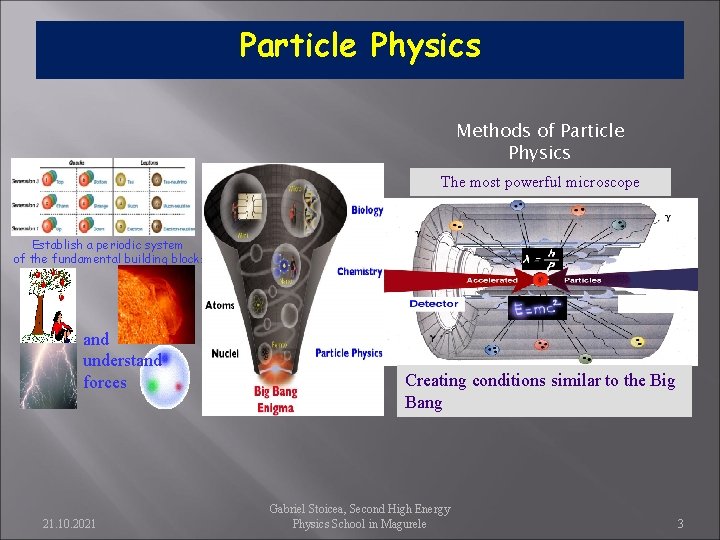
Task: Click 'Establish a periodic system' caption
Action: pyautogui.click(x=107, y=245)
